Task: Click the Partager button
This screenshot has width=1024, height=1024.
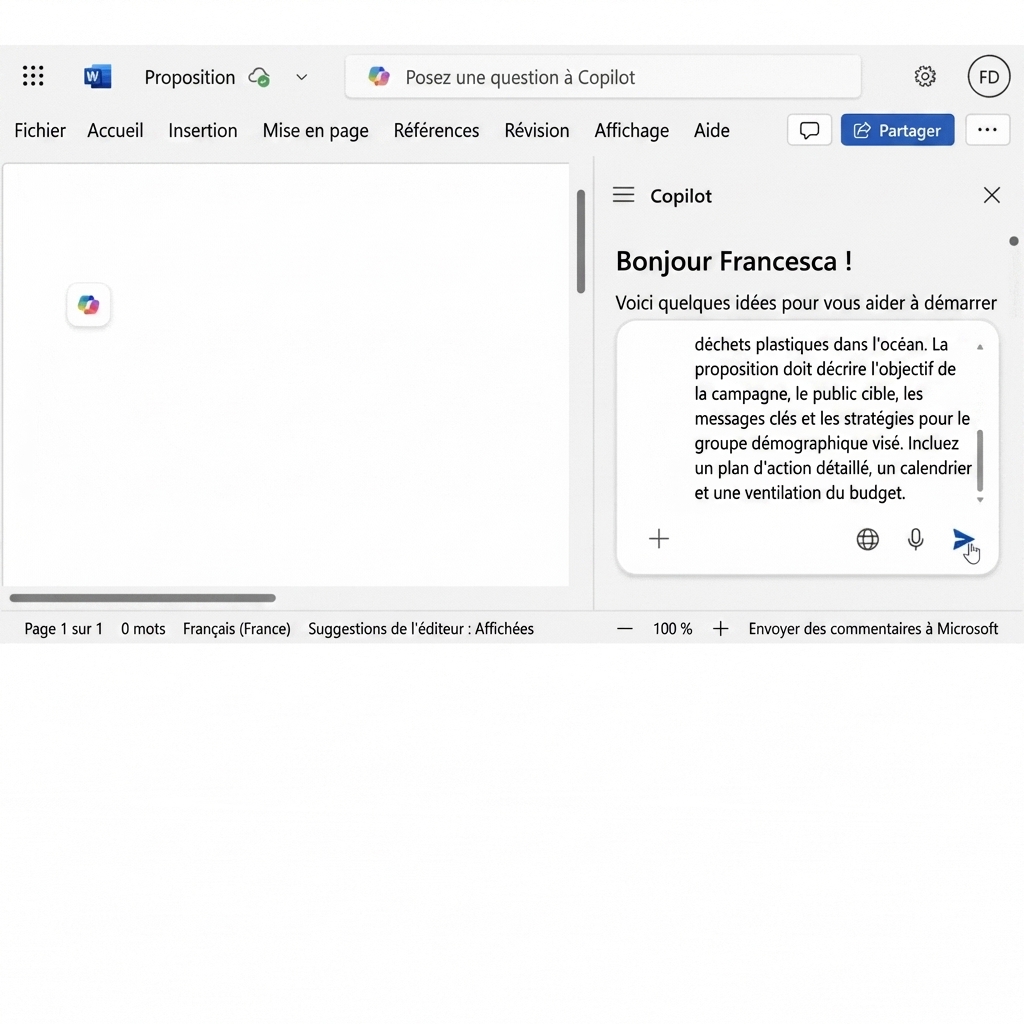Action: (x=897, y=130)
